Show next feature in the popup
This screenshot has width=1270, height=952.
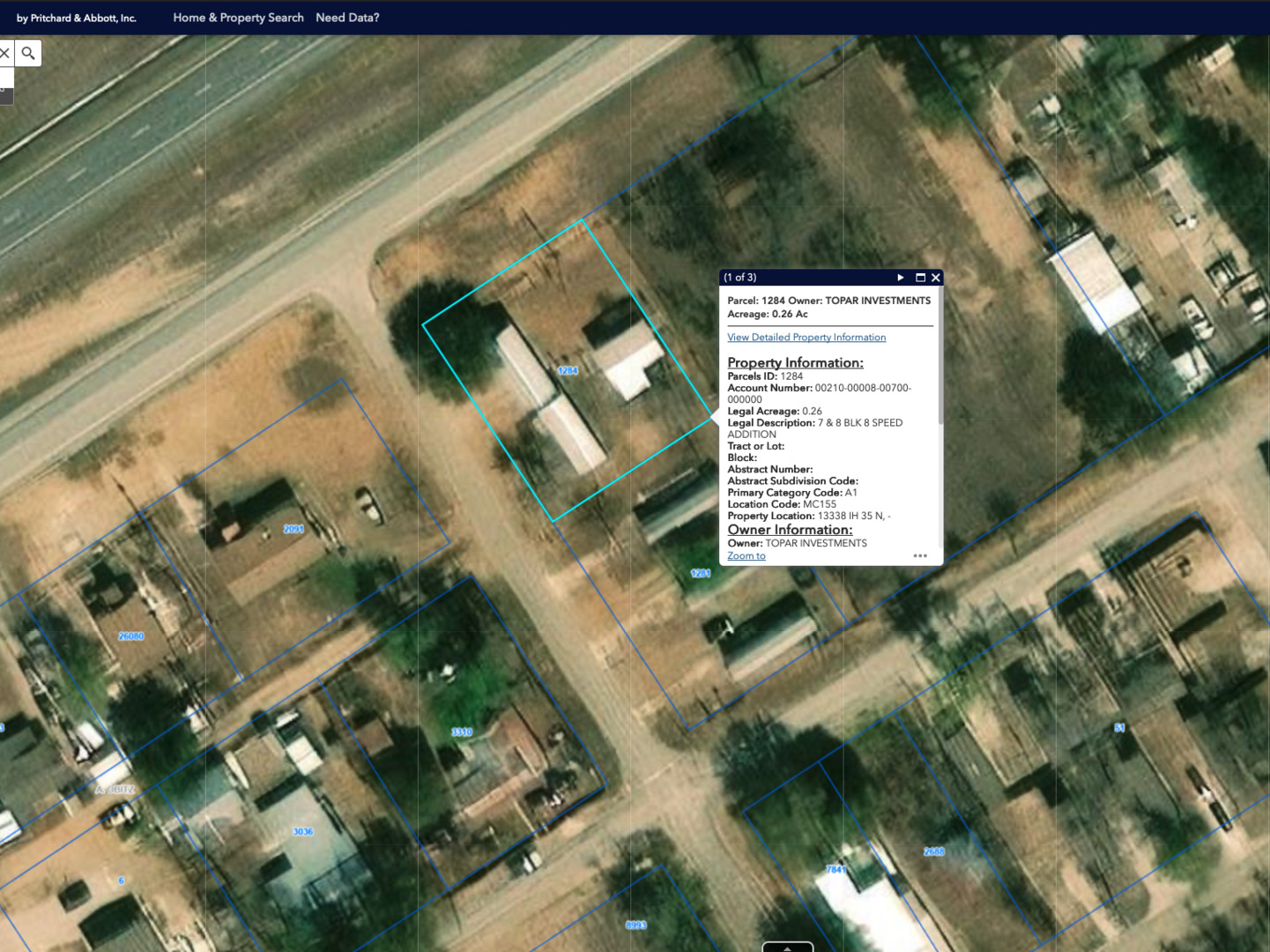(900, 278)
